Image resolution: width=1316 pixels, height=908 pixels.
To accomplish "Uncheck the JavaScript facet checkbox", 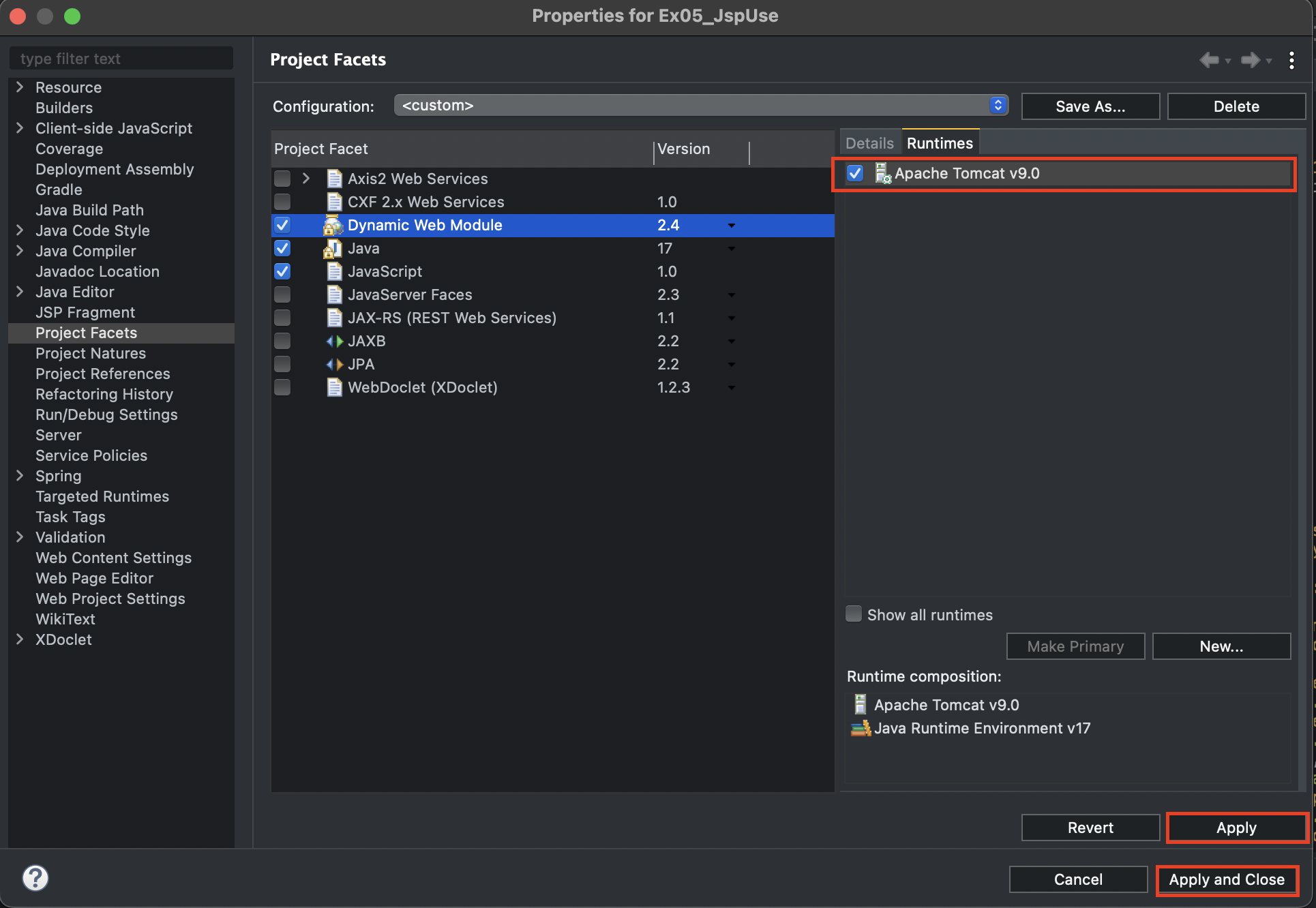I will (x=282, y=271).
